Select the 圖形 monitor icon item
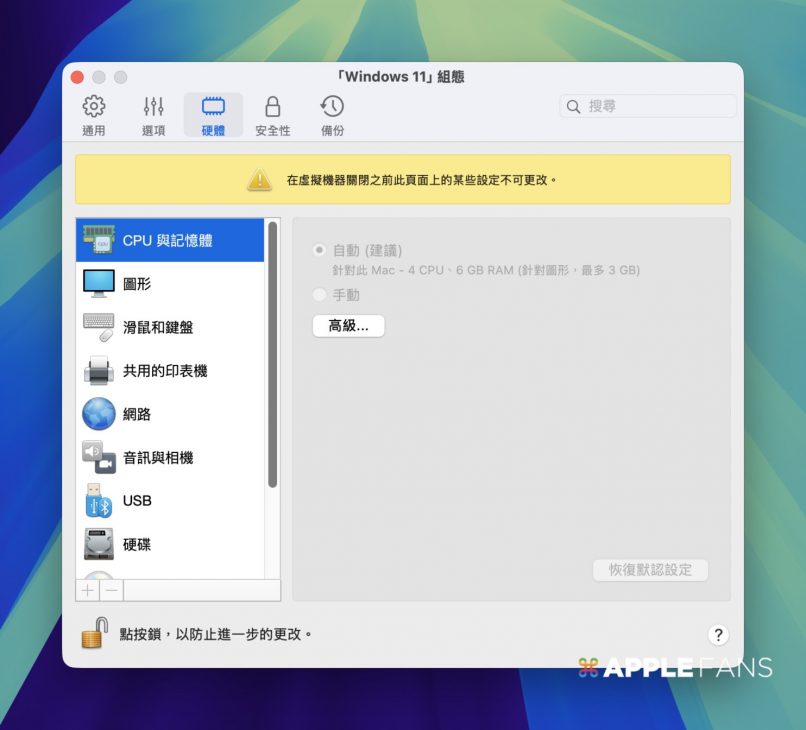806x730 pixels. [170, 284]
